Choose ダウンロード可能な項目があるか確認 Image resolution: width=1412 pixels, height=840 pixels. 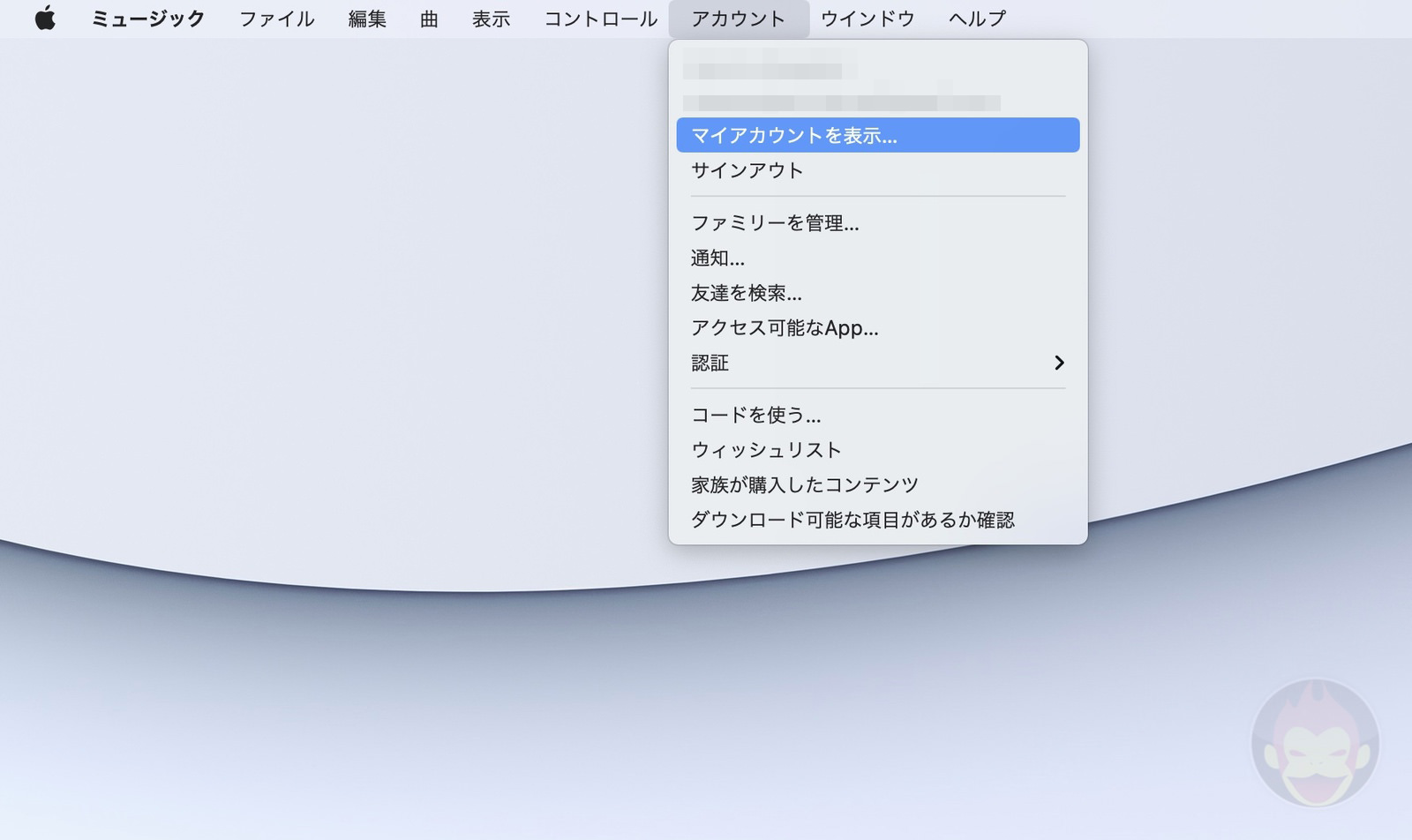tap(878, 520)
